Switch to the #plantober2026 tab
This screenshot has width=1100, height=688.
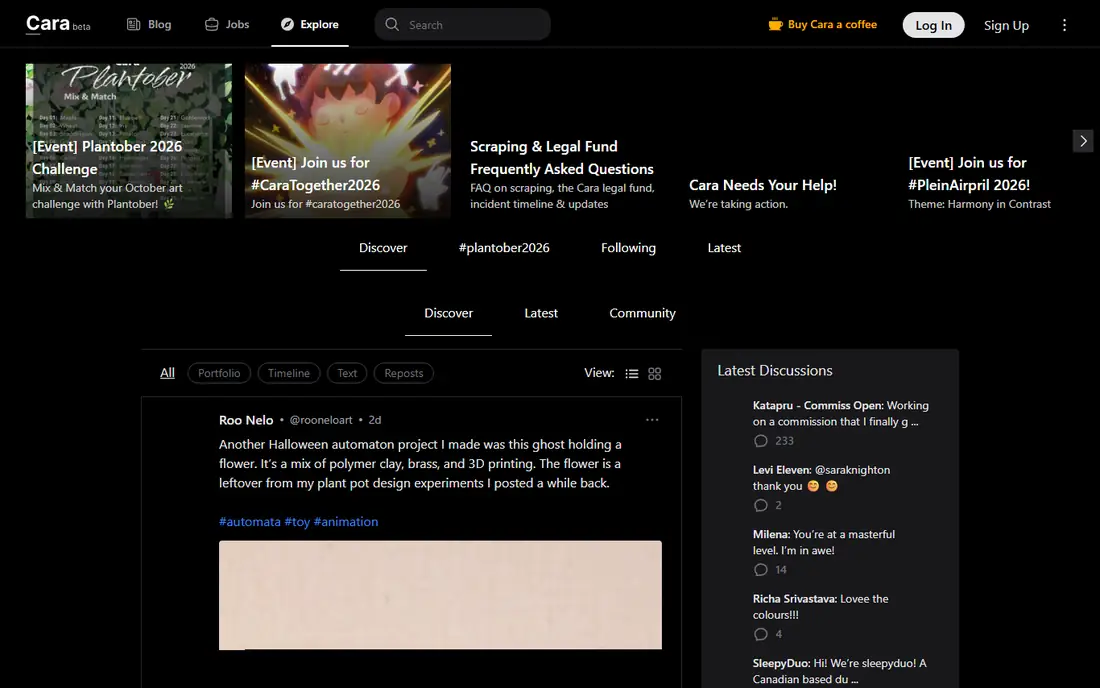504,248
